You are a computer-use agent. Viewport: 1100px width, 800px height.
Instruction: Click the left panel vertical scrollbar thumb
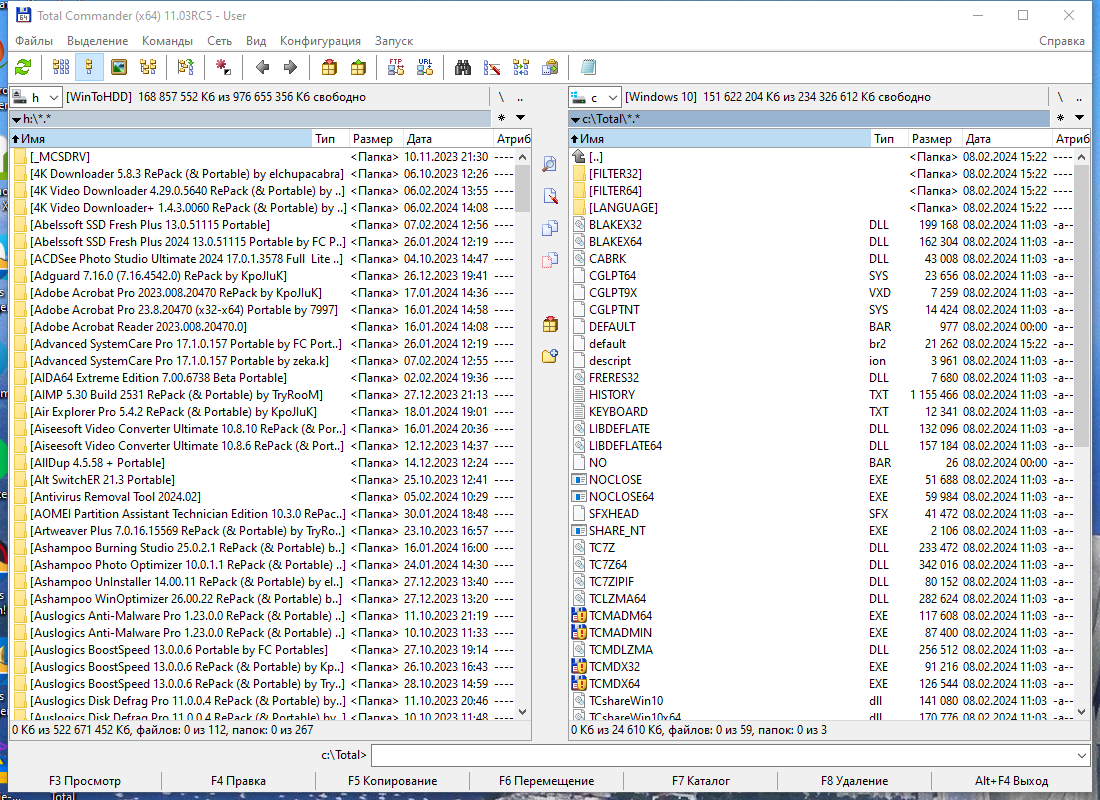click(522, 188)
